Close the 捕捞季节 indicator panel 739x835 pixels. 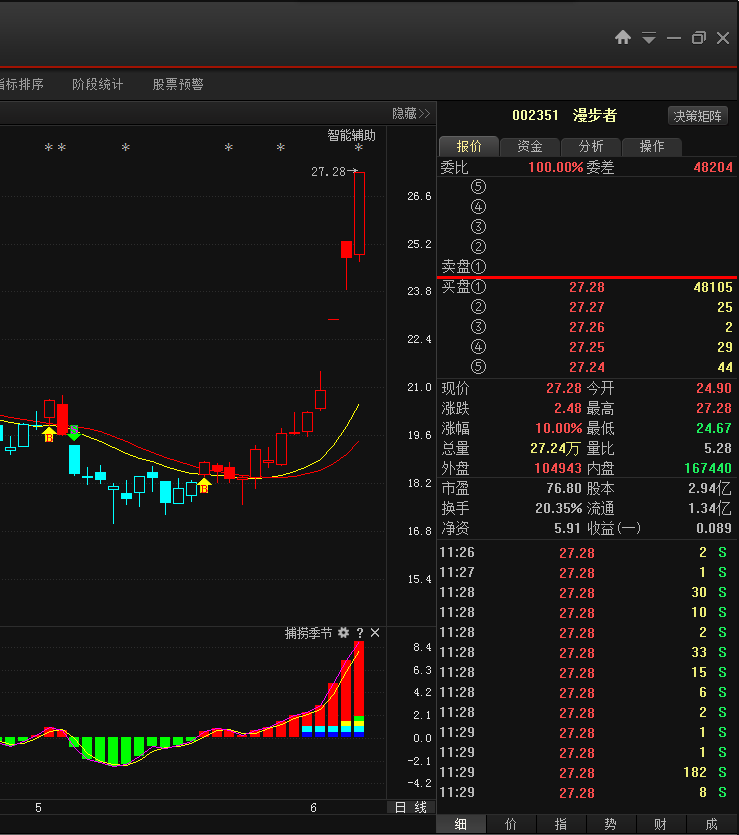[x=375, y=633]
